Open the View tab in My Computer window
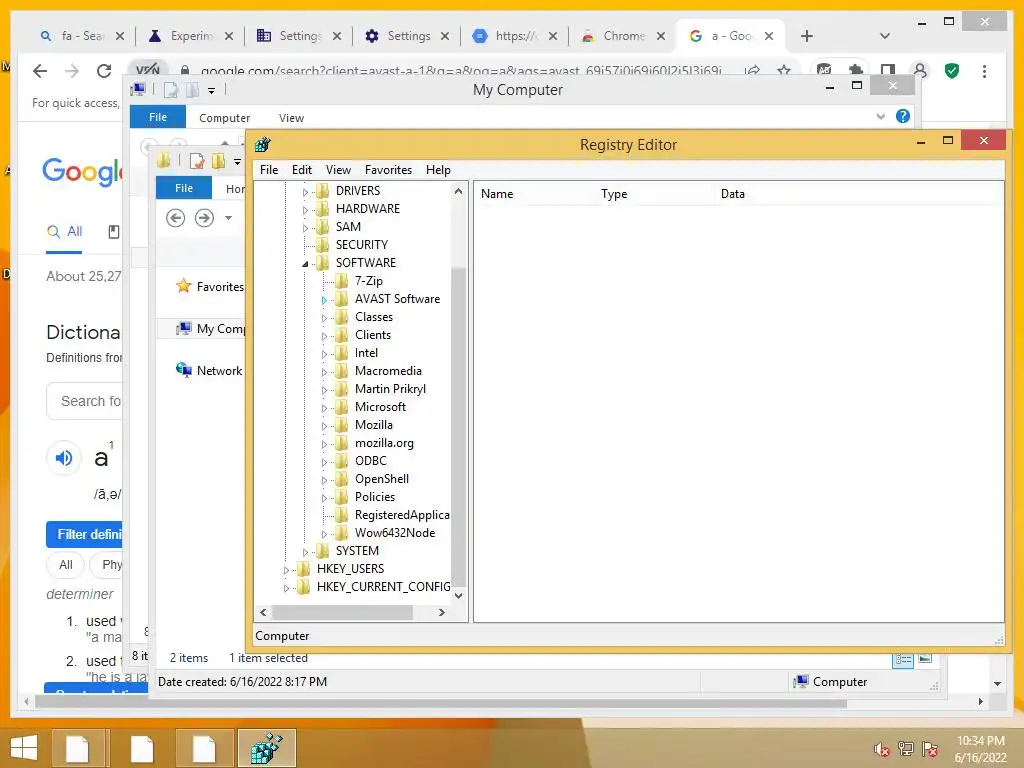This screenshot has height=768, width=1024. (291, 118)
